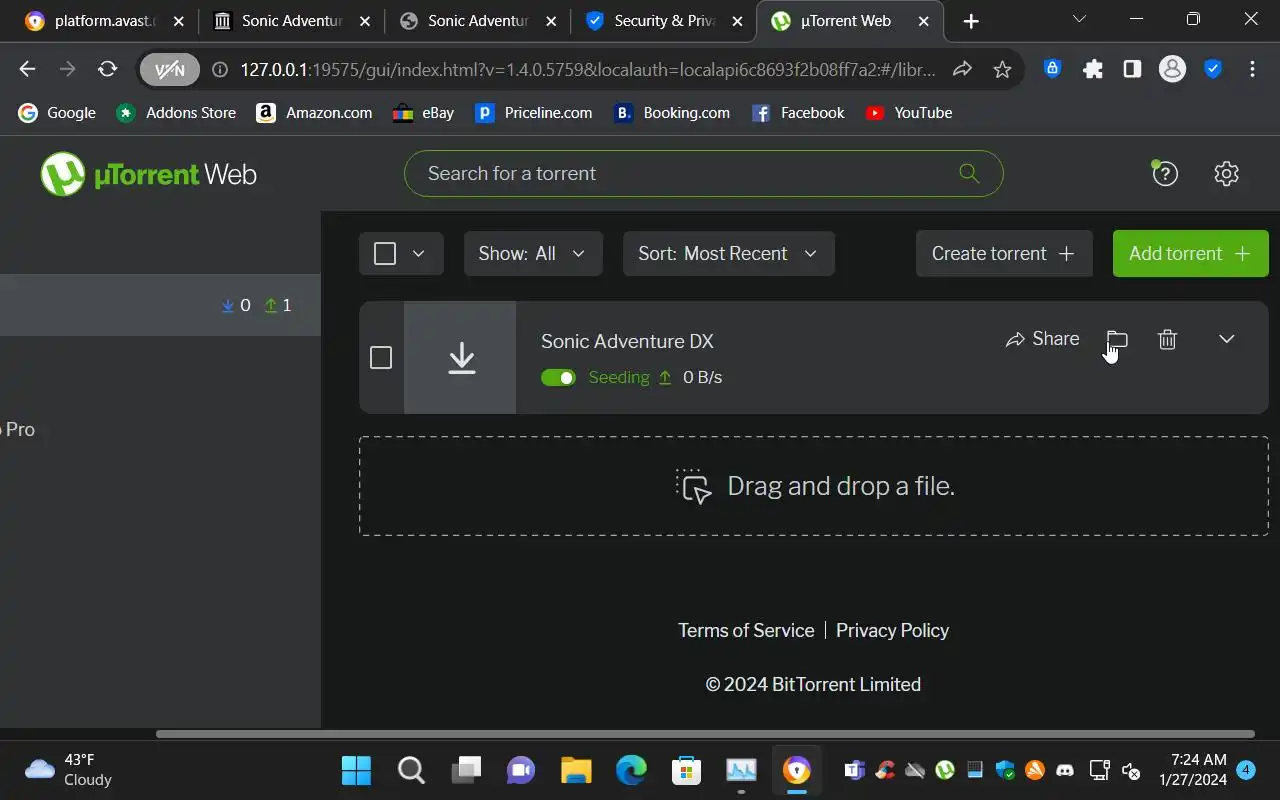
Task: Click the VPN badge in address bar
Action: (x=170, y=69)
